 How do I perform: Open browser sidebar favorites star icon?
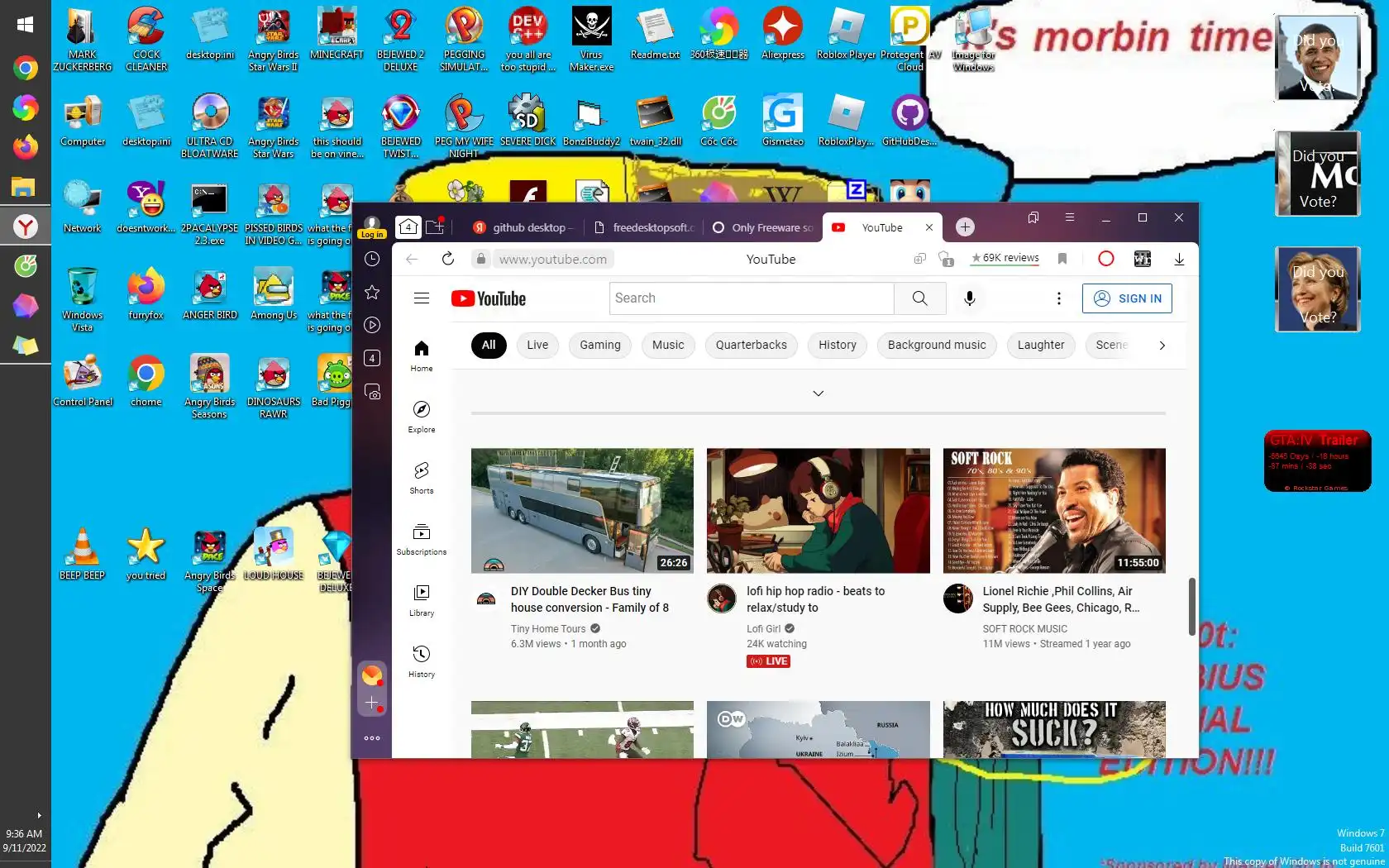[x=372, y=292]
